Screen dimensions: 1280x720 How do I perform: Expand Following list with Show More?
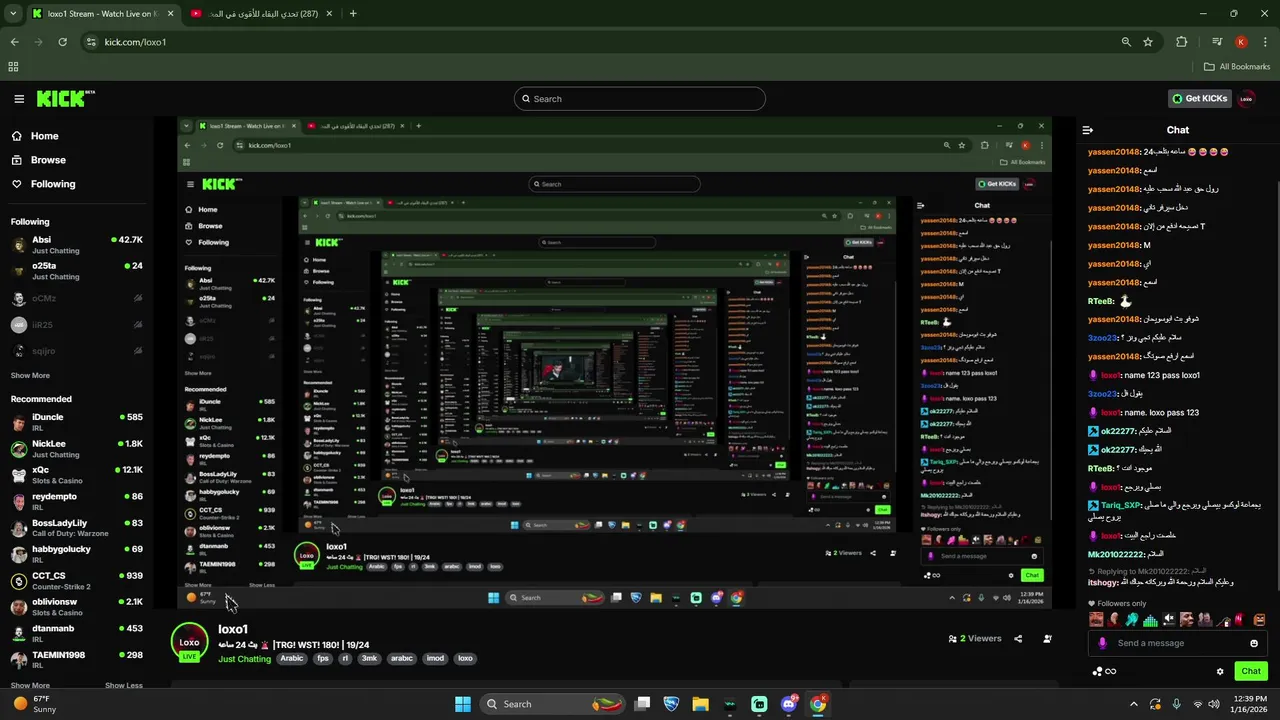30,376
